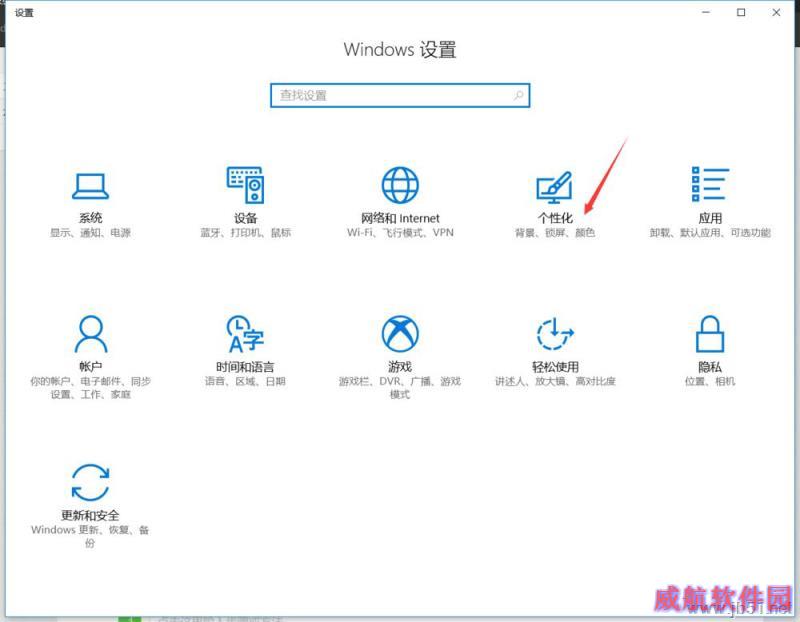Open the 系统 laptop icon
The height and width of the screenshot is (622, 800).
(90, 186)
